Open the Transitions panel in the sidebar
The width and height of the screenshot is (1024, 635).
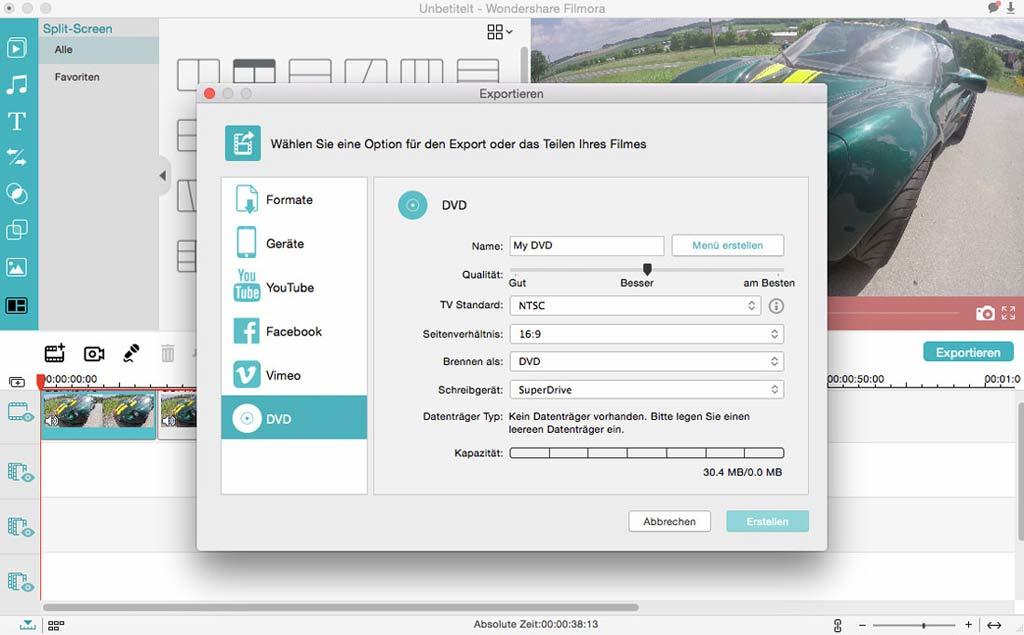coord(17,157)
